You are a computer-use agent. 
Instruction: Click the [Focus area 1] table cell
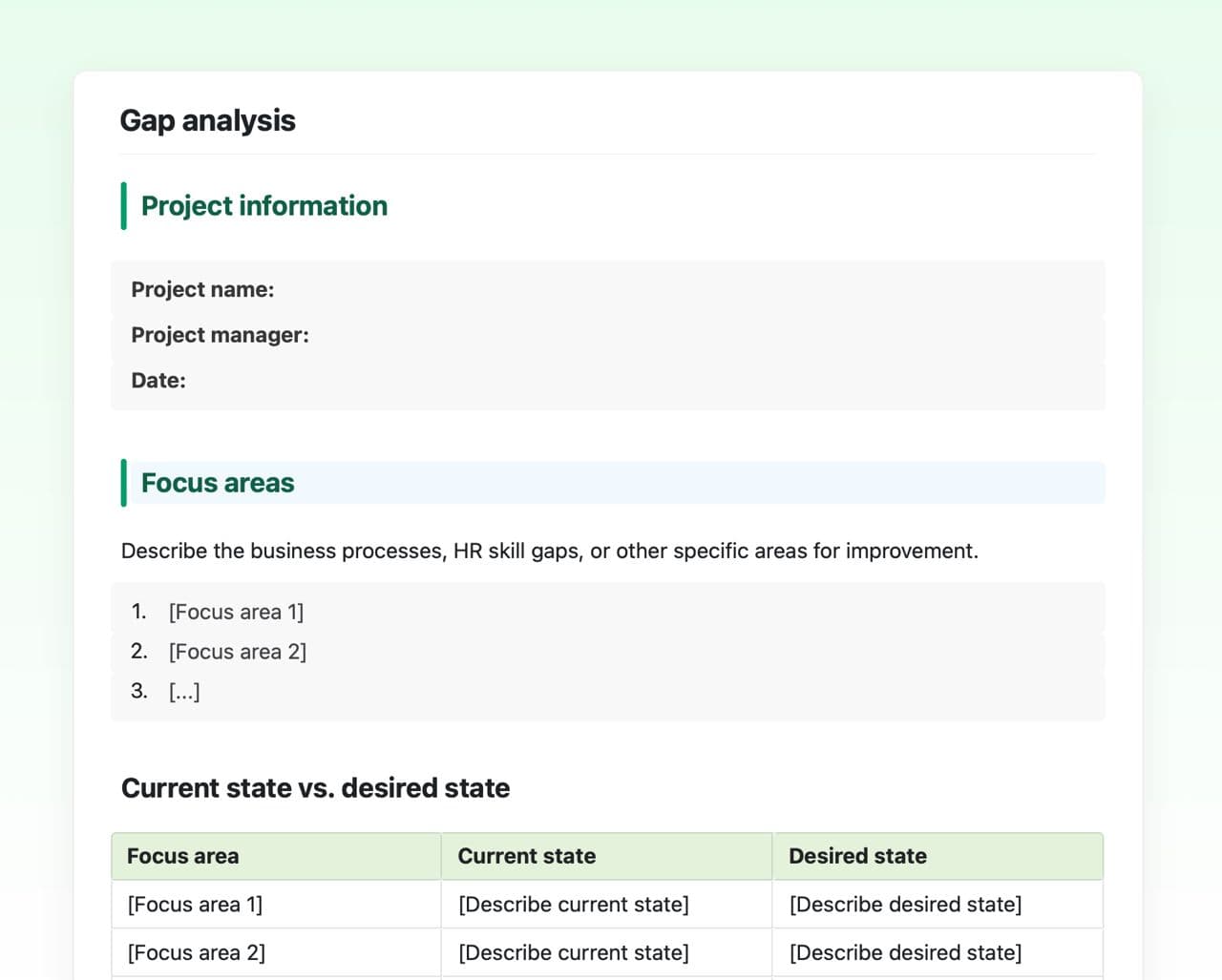point(195,904)
